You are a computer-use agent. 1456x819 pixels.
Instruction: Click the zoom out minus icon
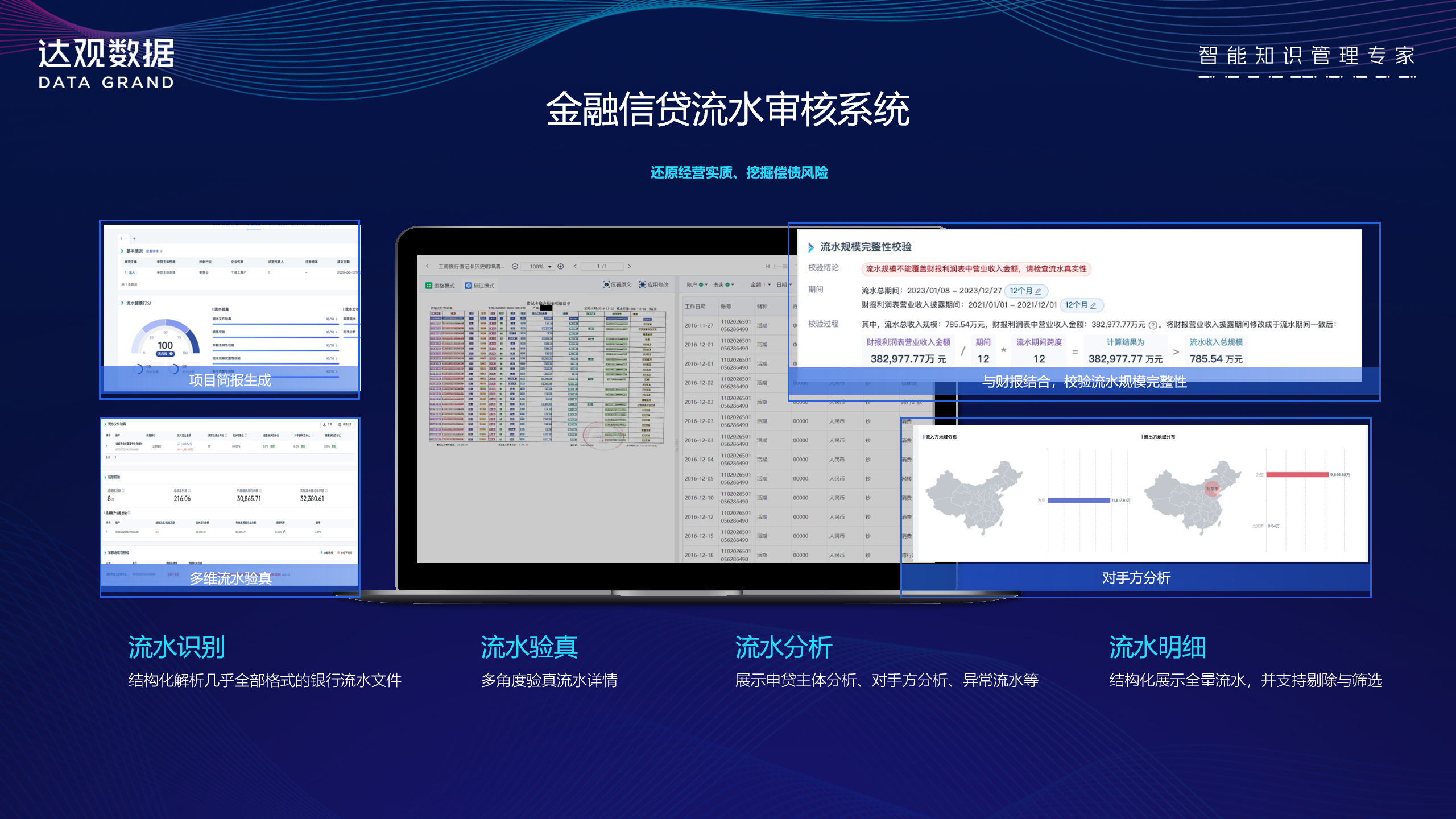pyautogui.click(x=515, y=266)
